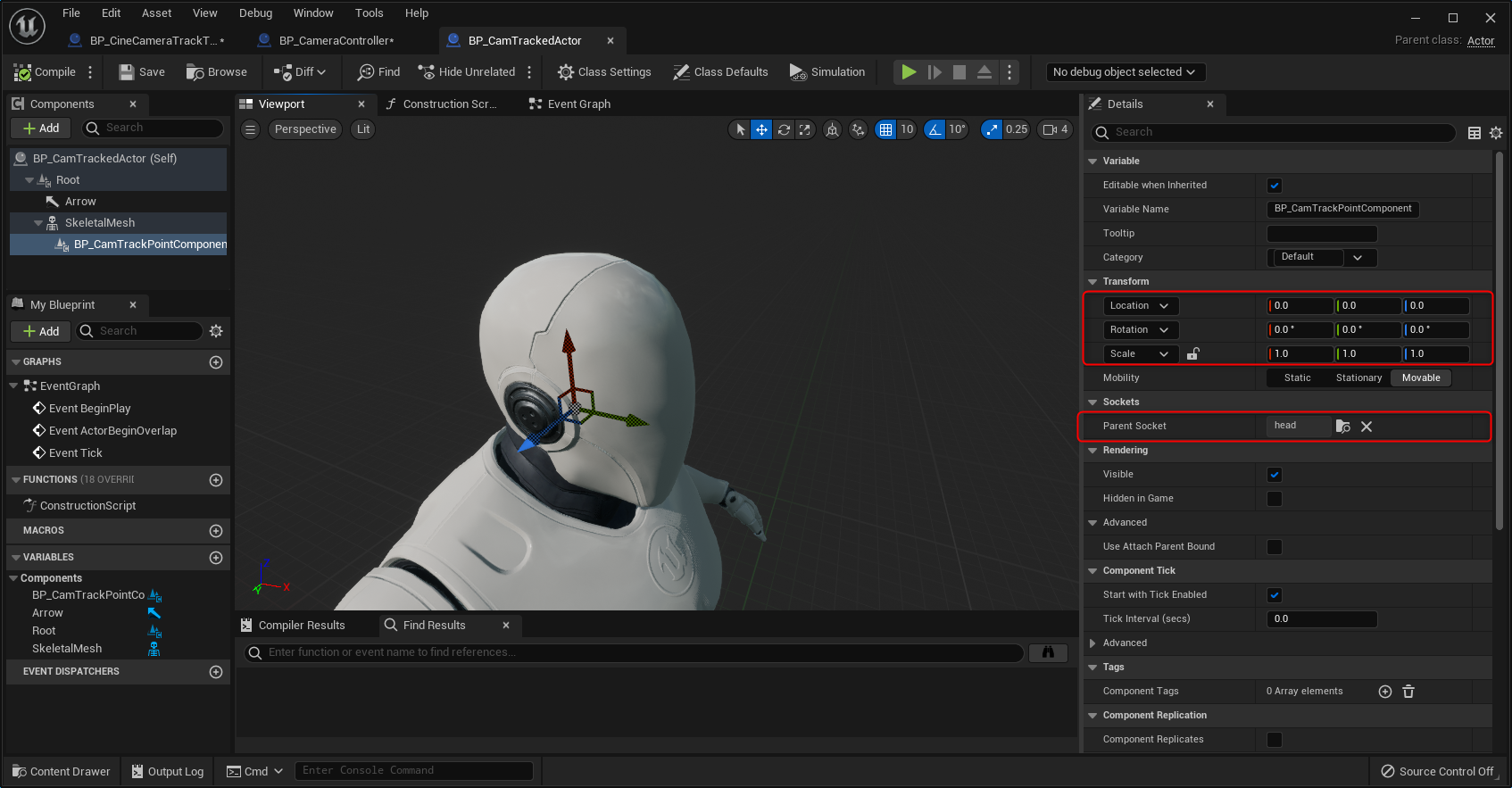
Task: Open Scale type dropdown
Action: tap(1141, 354)
